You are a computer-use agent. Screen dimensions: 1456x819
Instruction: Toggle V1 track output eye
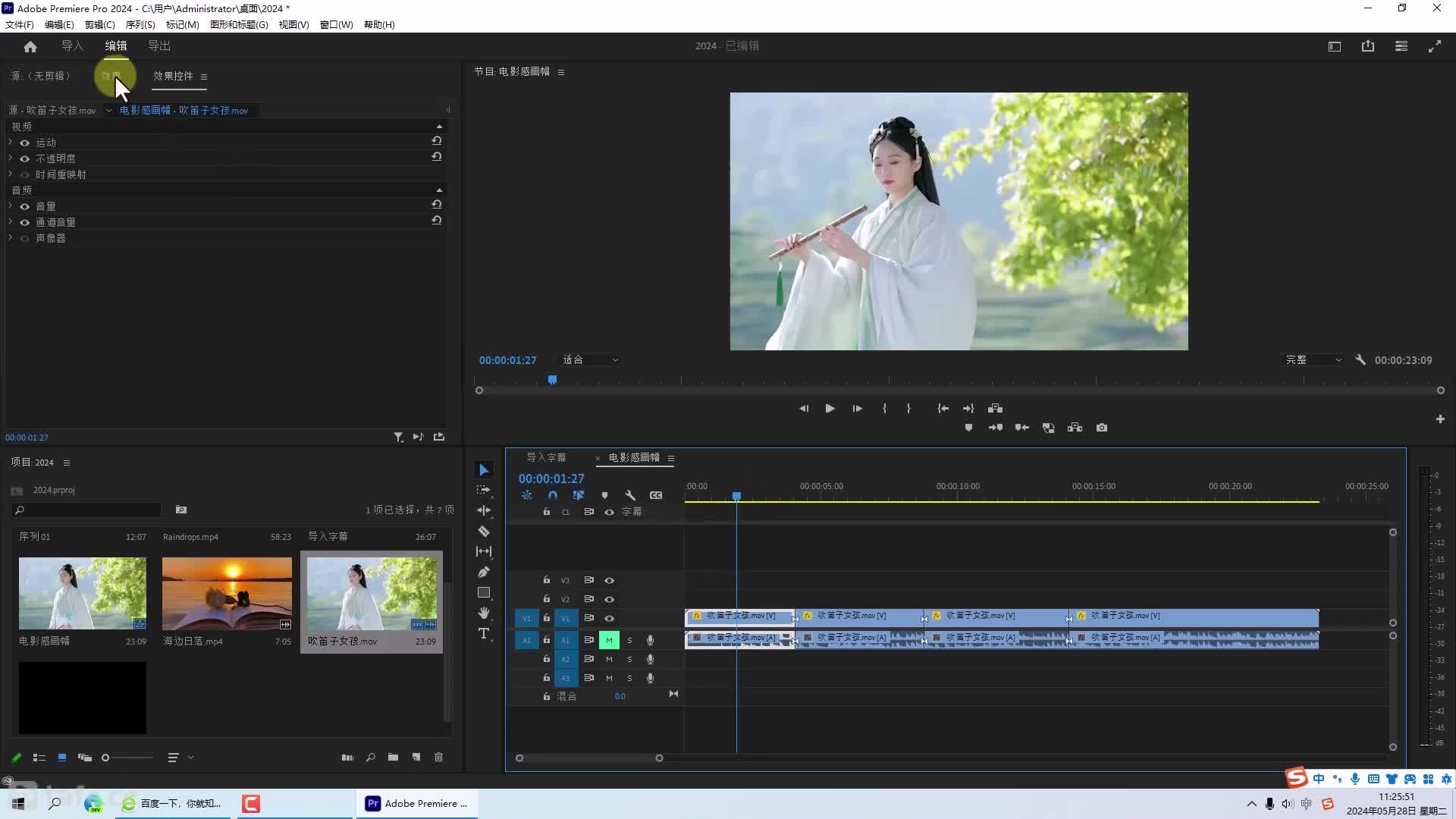pos(609,619)
